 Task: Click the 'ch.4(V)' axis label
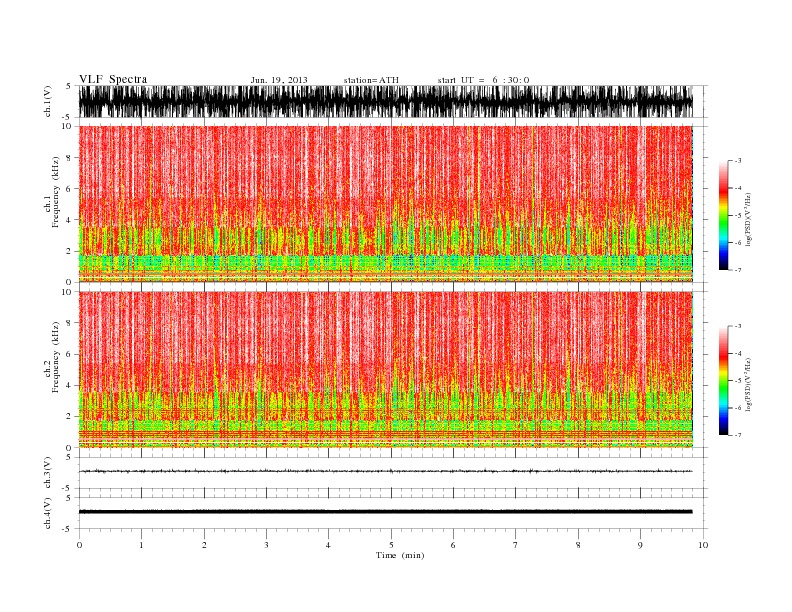[48, 513]
